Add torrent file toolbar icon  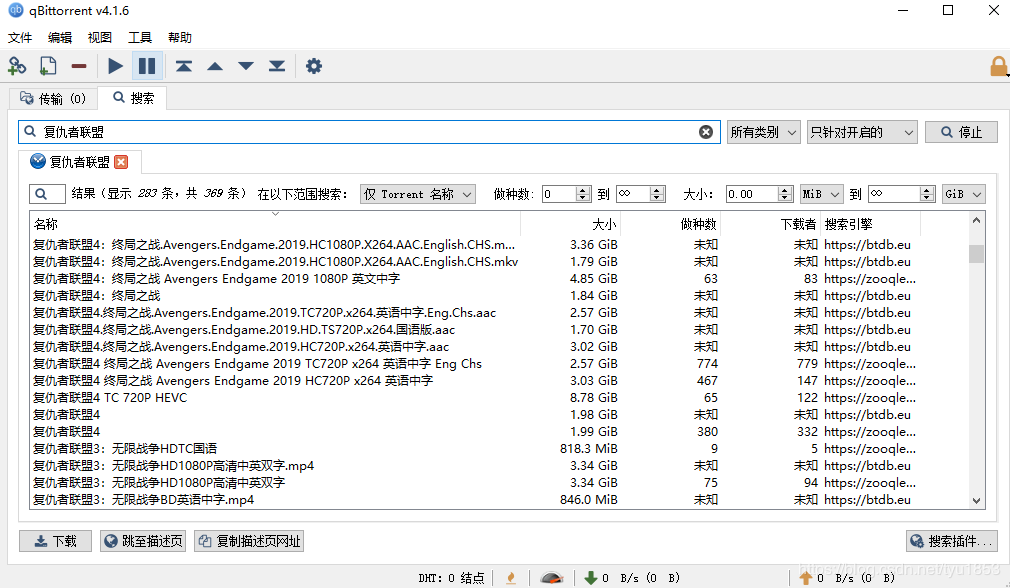point(48,66)
